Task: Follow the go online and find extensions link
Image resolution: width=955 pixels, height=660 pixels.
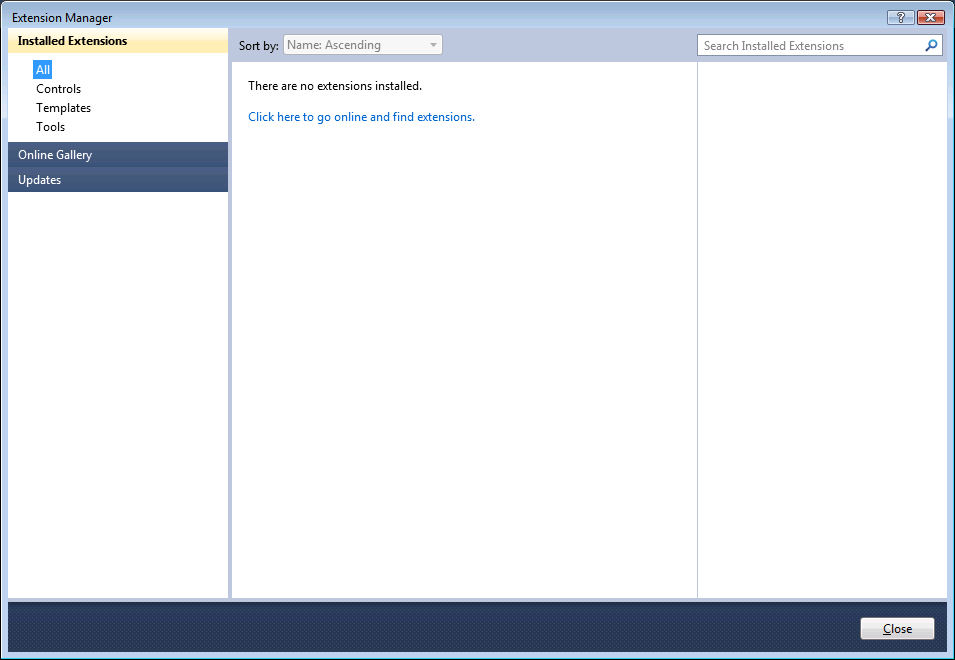Action: point(361,117)
